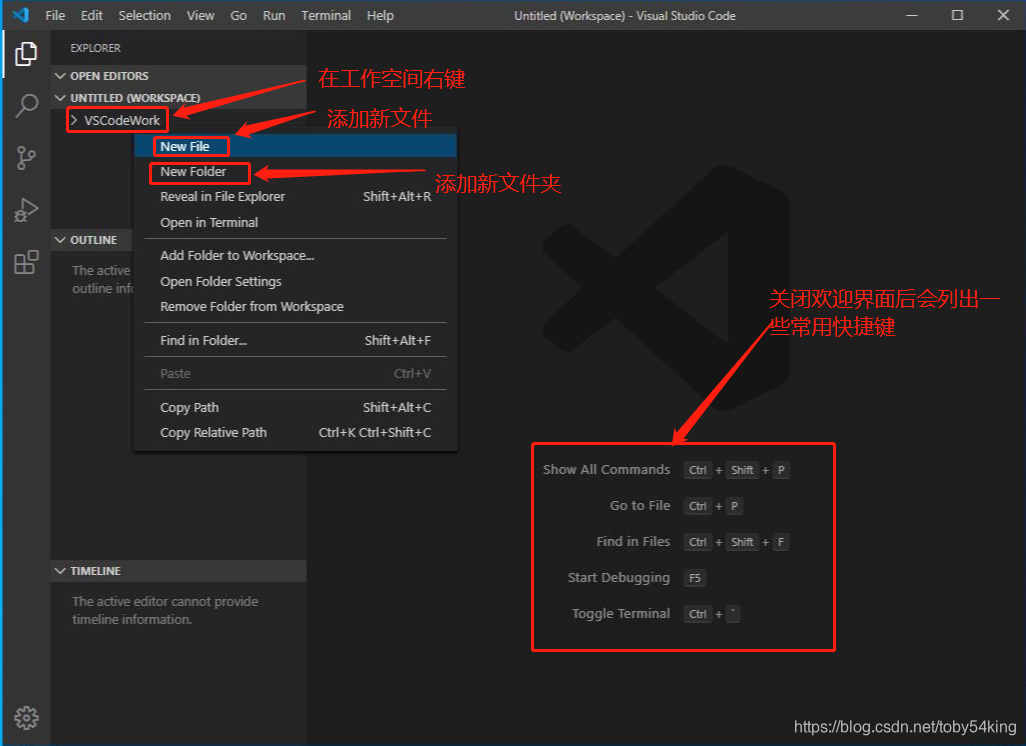Open Run and Debug view icon
This screenshot has width=1026, height=746.
[26, 210]
